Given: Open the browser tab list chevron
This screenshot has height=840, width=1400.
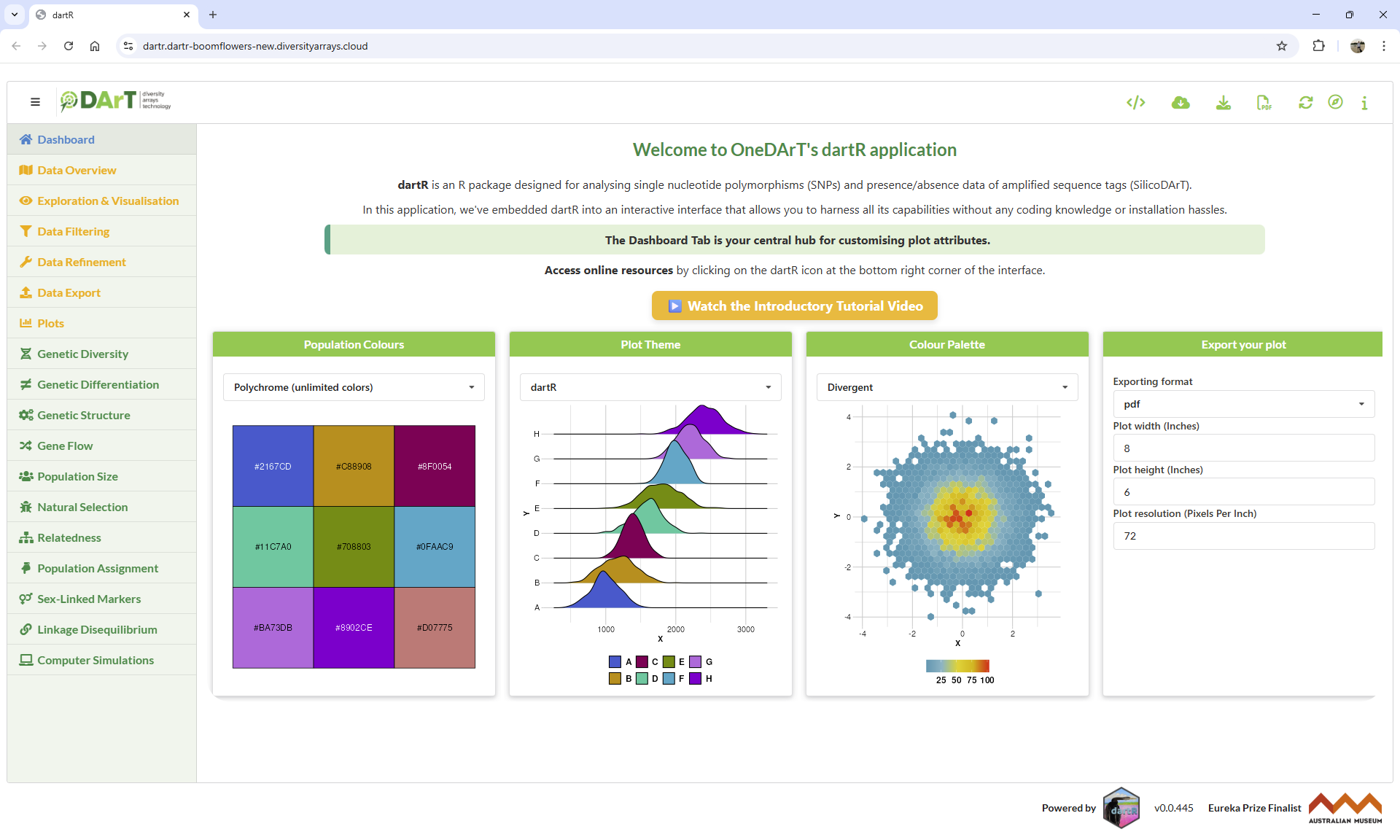Looking at the screenshot, I should tap(15, 15).
